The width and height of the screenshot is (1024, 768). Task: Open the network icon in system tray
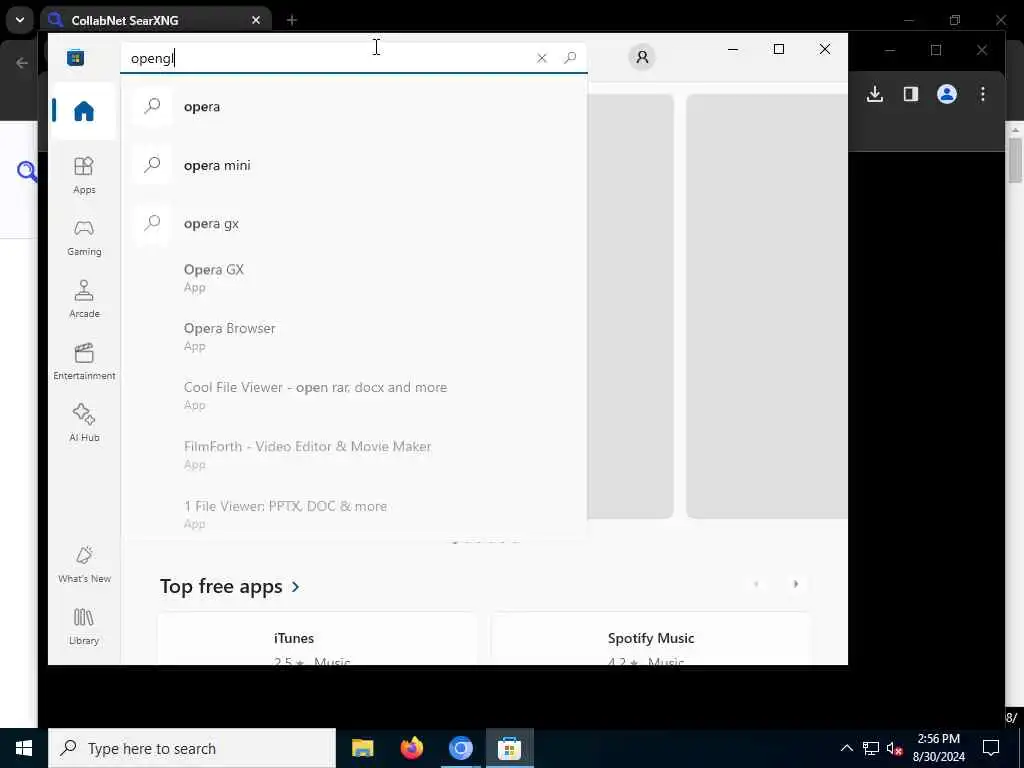871,748
